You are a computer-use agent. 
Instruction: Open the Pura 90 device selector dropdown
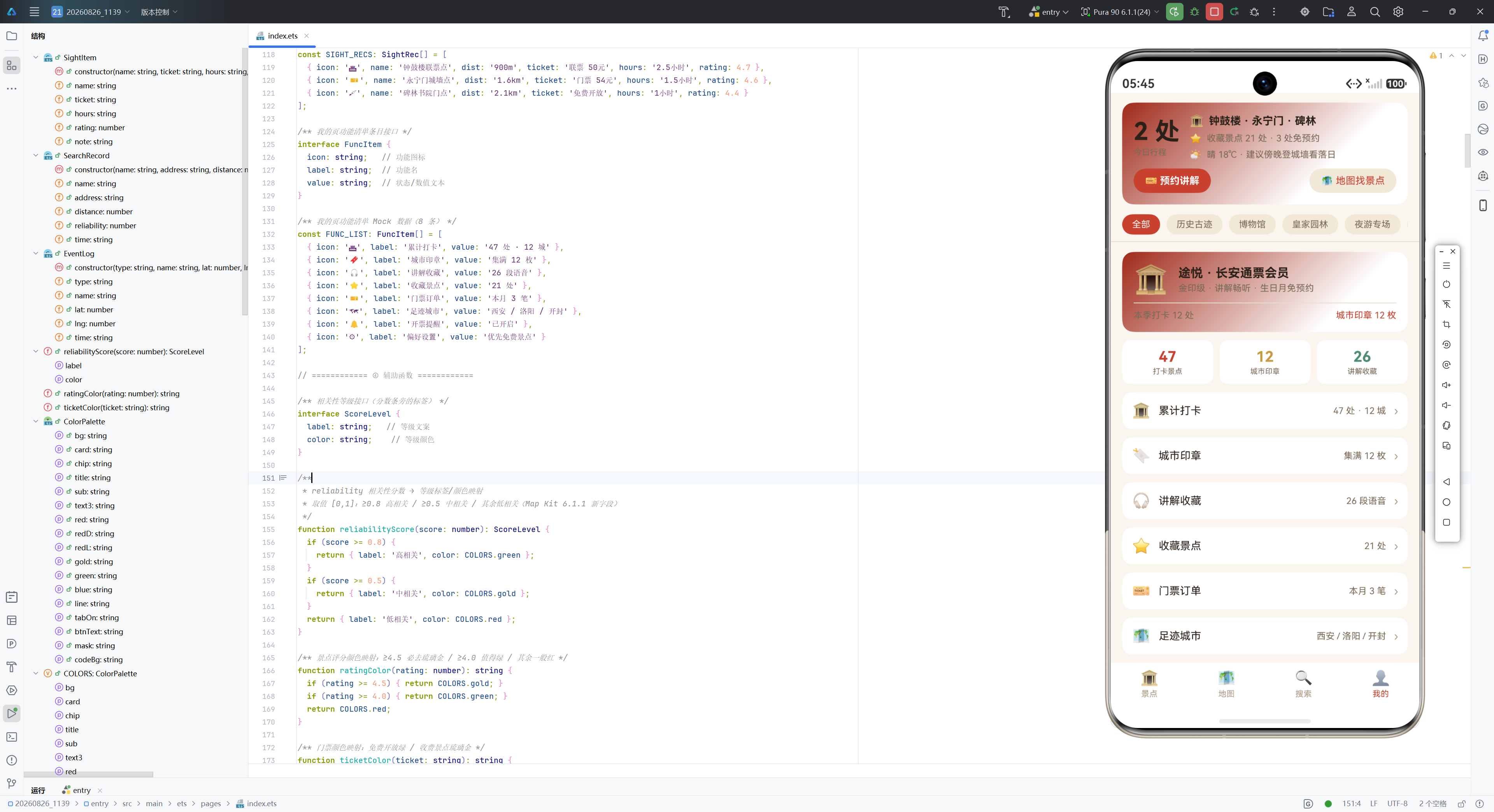1120,12
